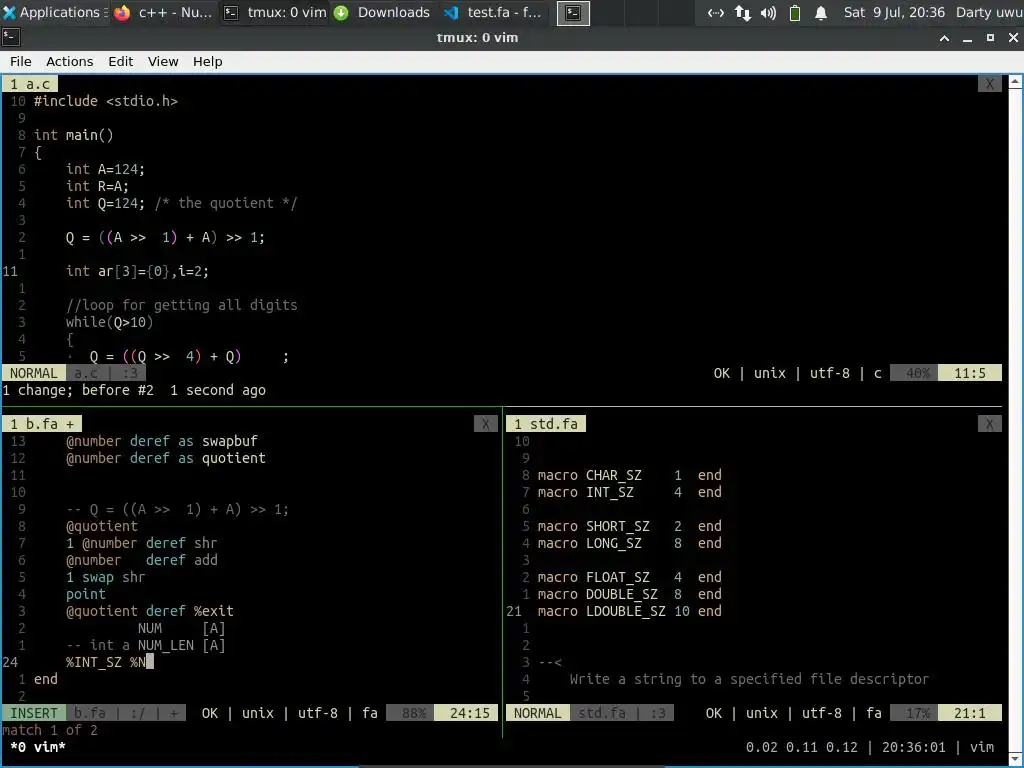Screen dimensions: 1024x768
Task: Click the '40%' indicator in a.c statusline
Action: (918, 373)
